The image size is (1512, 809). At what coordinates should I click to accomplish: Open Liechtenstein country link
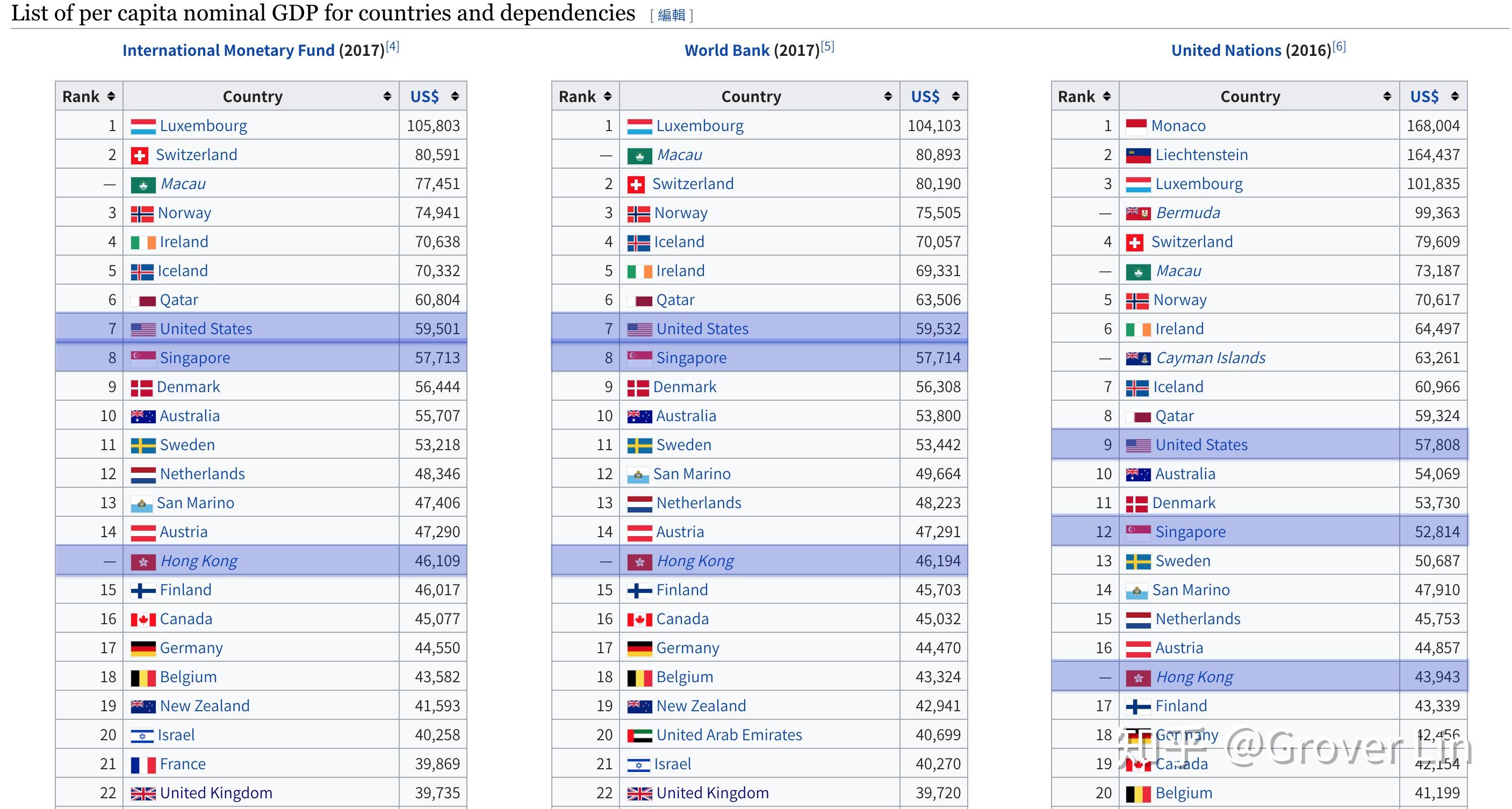[x=1201, y=155]
